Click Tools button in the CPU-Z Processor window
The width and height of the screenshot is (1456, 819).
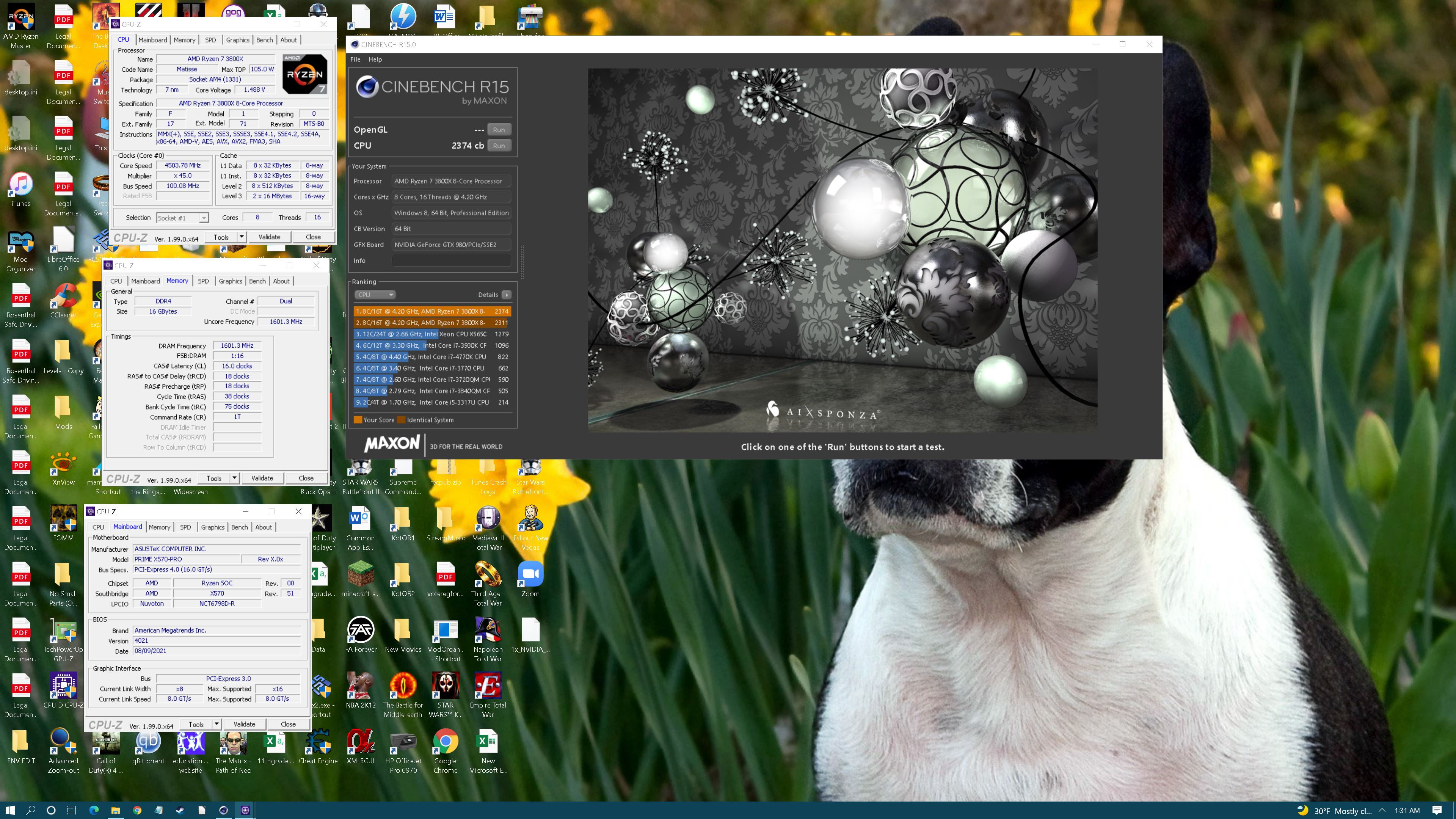[221, 237]
